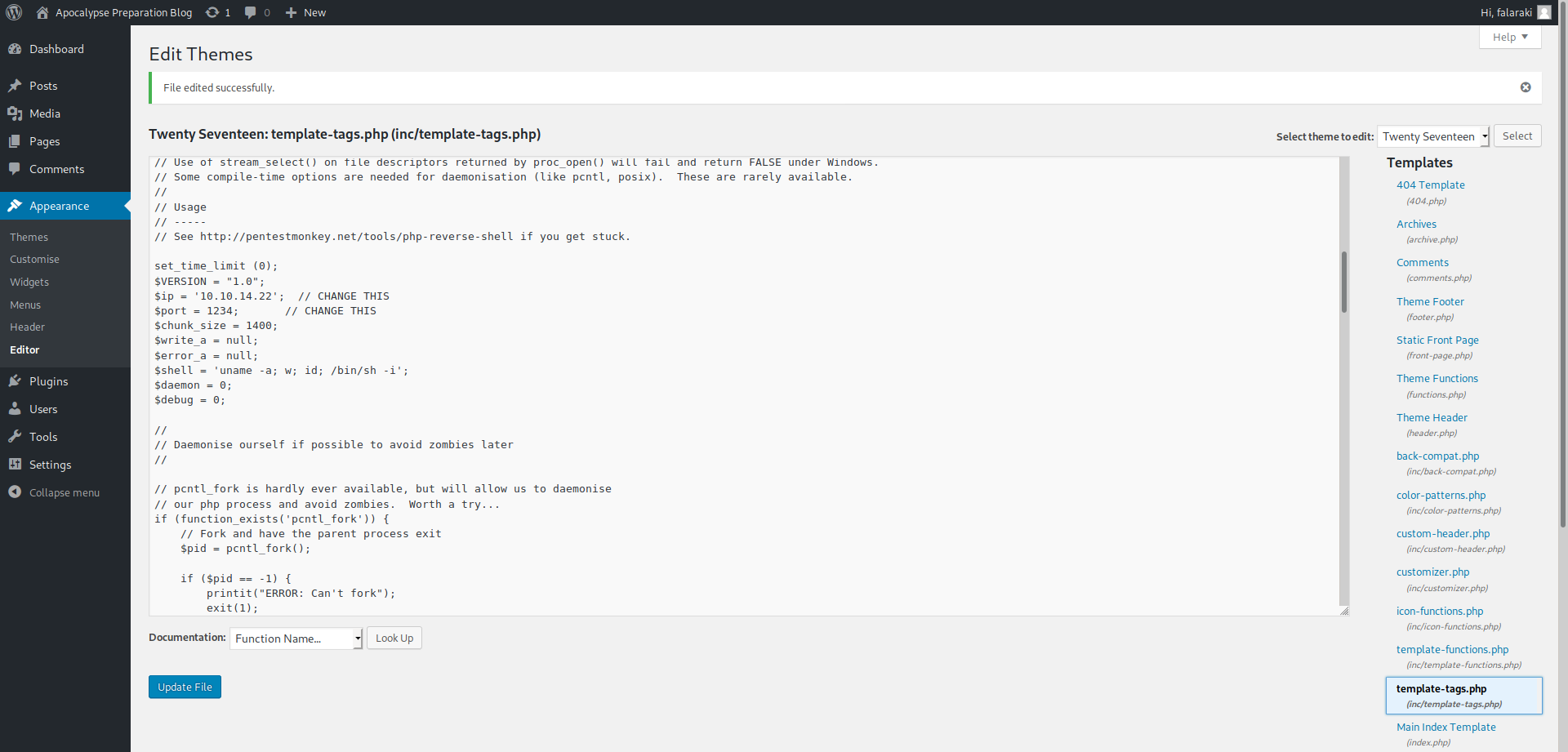Click the editor resize handle corner
Viewport: 1568px width, 752px height.
click(1344, 611)
